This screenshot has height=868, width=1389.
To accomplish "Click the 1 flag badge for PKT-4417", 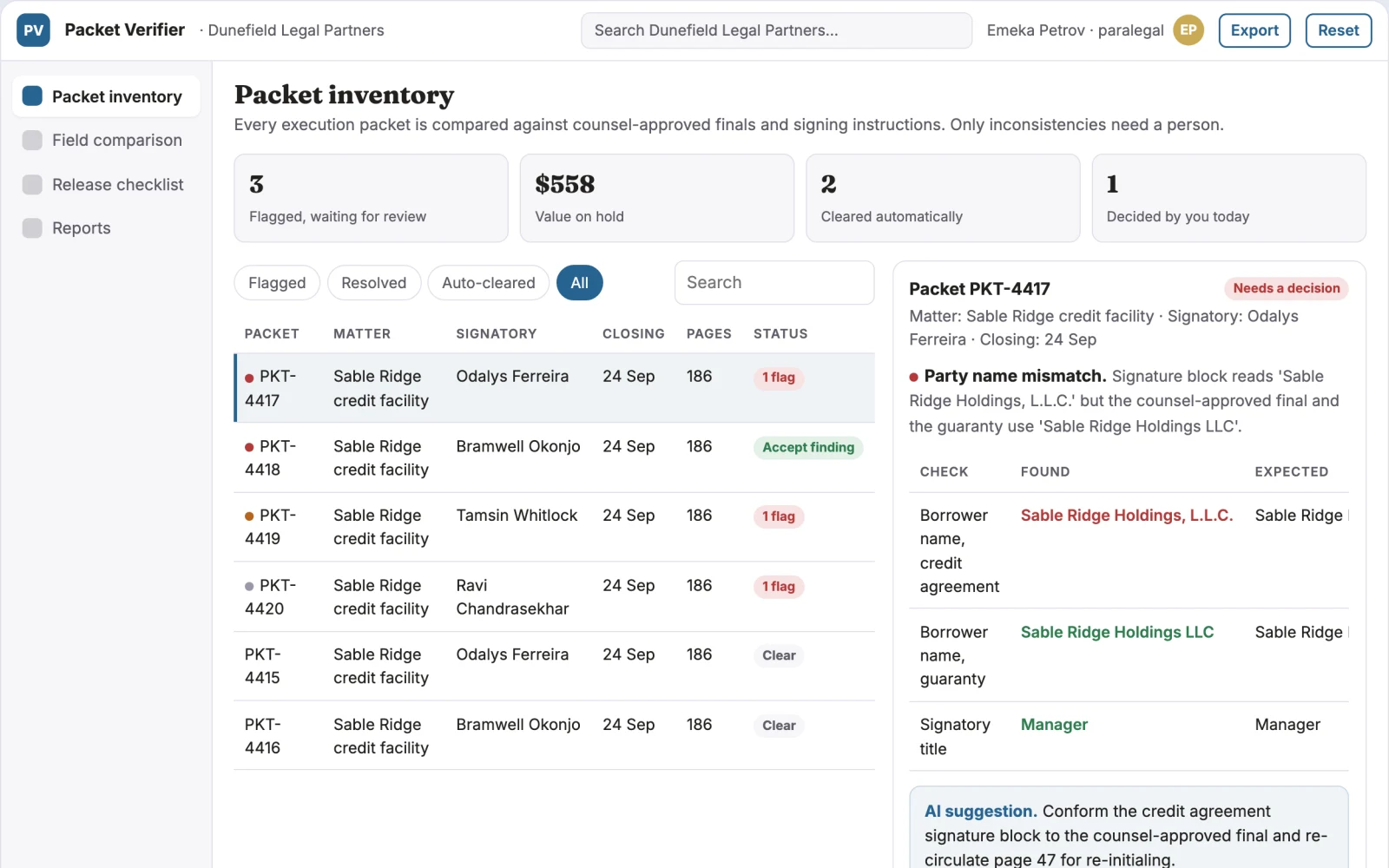I will tap(779, 378).
